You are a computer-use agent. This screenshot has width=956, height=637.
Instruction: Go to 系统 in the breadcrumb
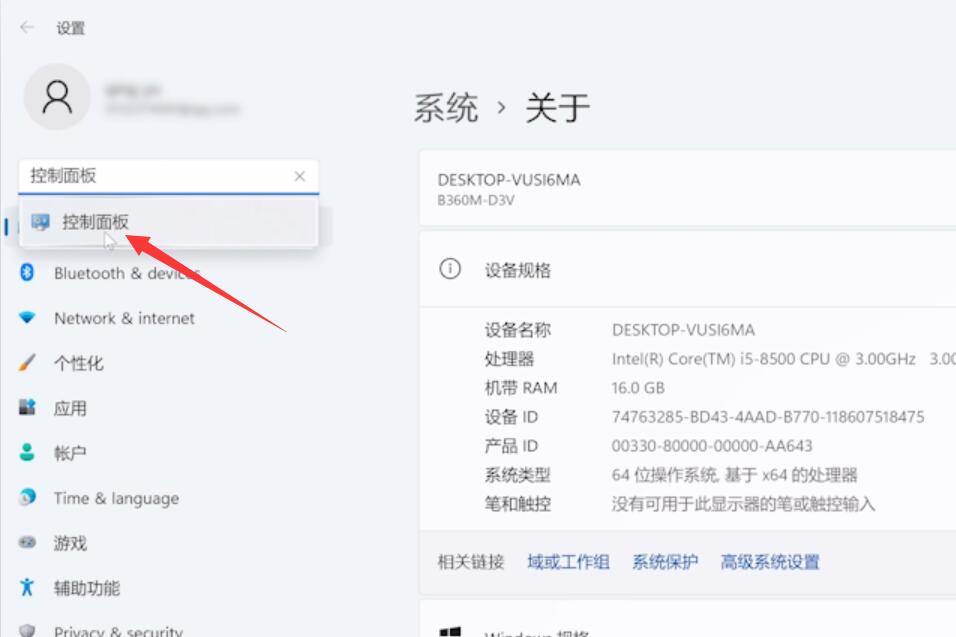446,108
